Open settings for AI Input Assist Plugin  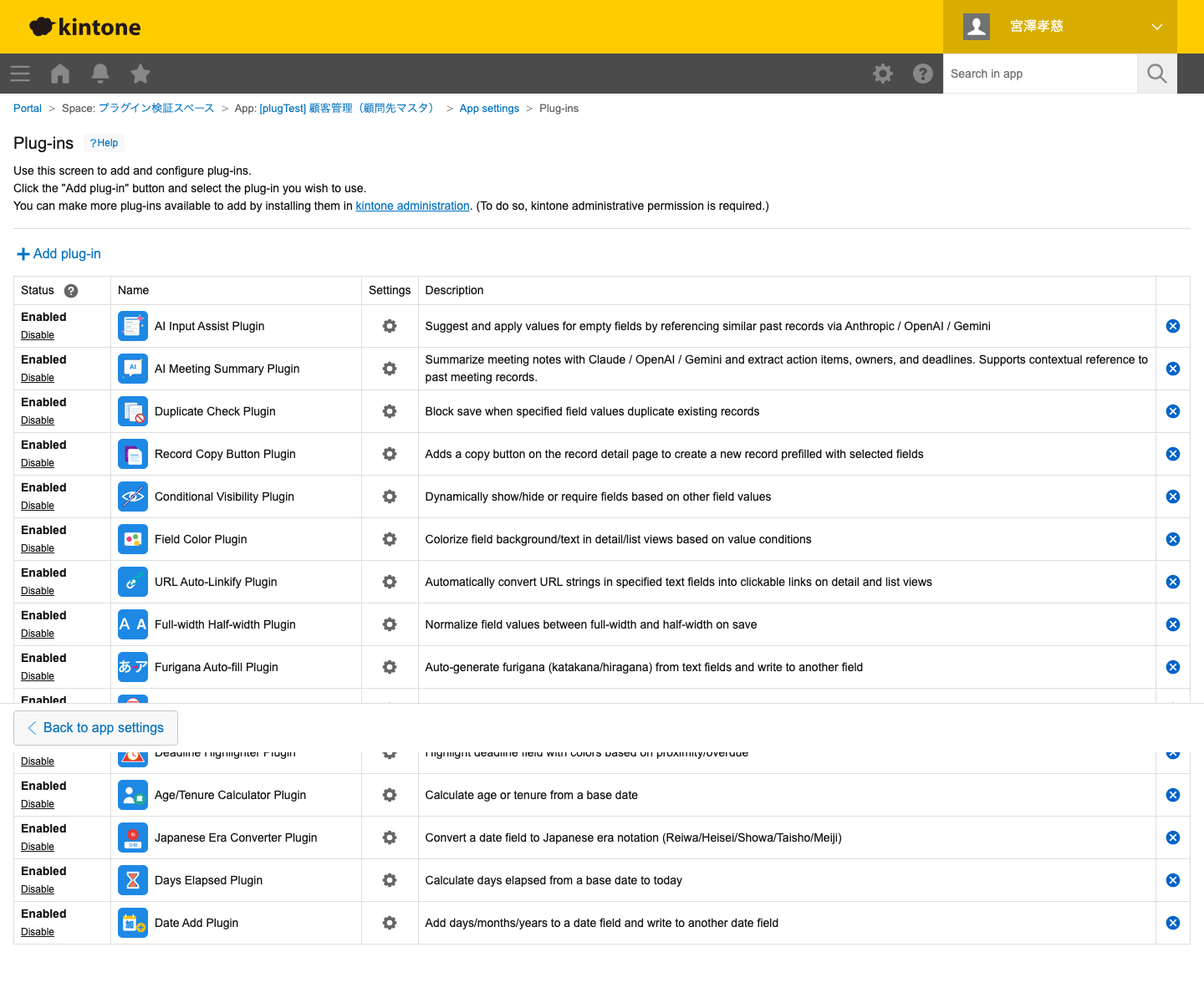[x=390, y=326]
